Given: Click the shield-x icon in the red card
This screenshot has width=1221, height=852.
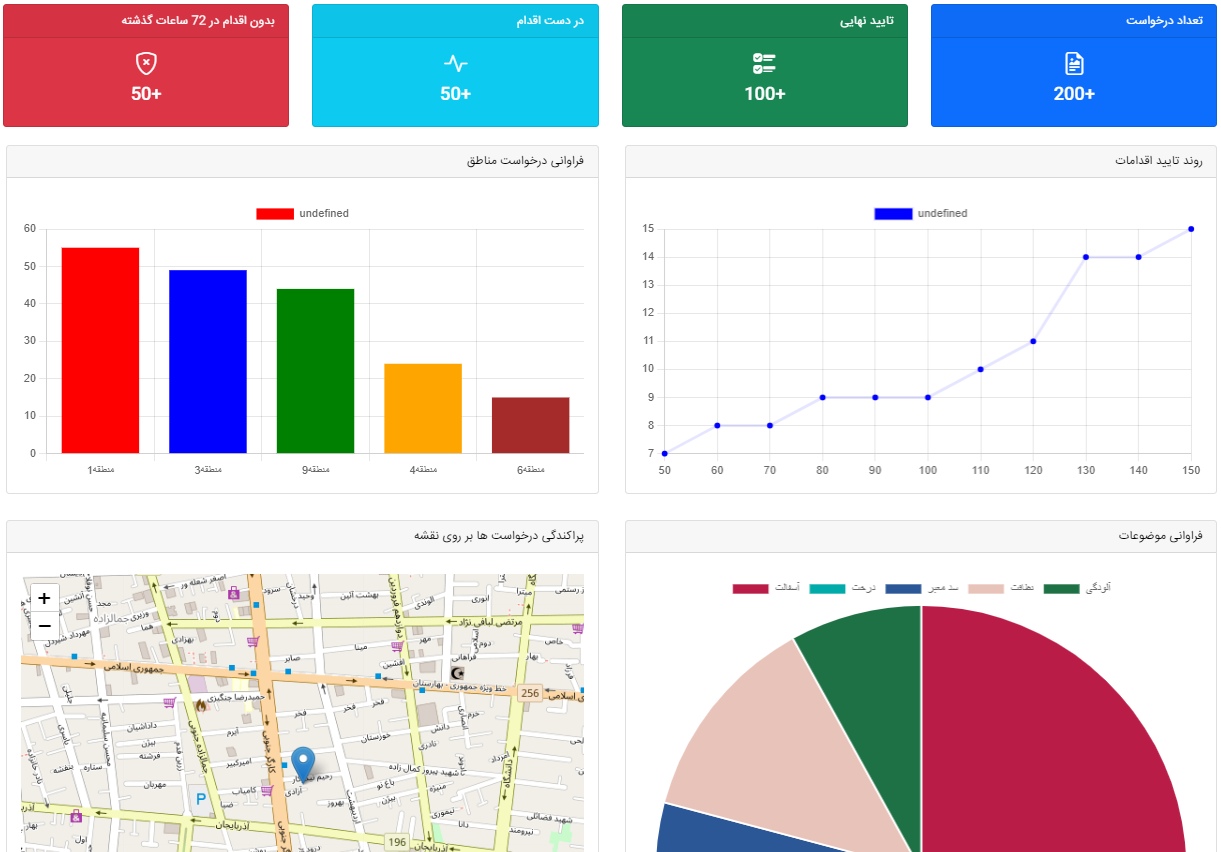Looking at the screenshot, I should click(146, 64).
